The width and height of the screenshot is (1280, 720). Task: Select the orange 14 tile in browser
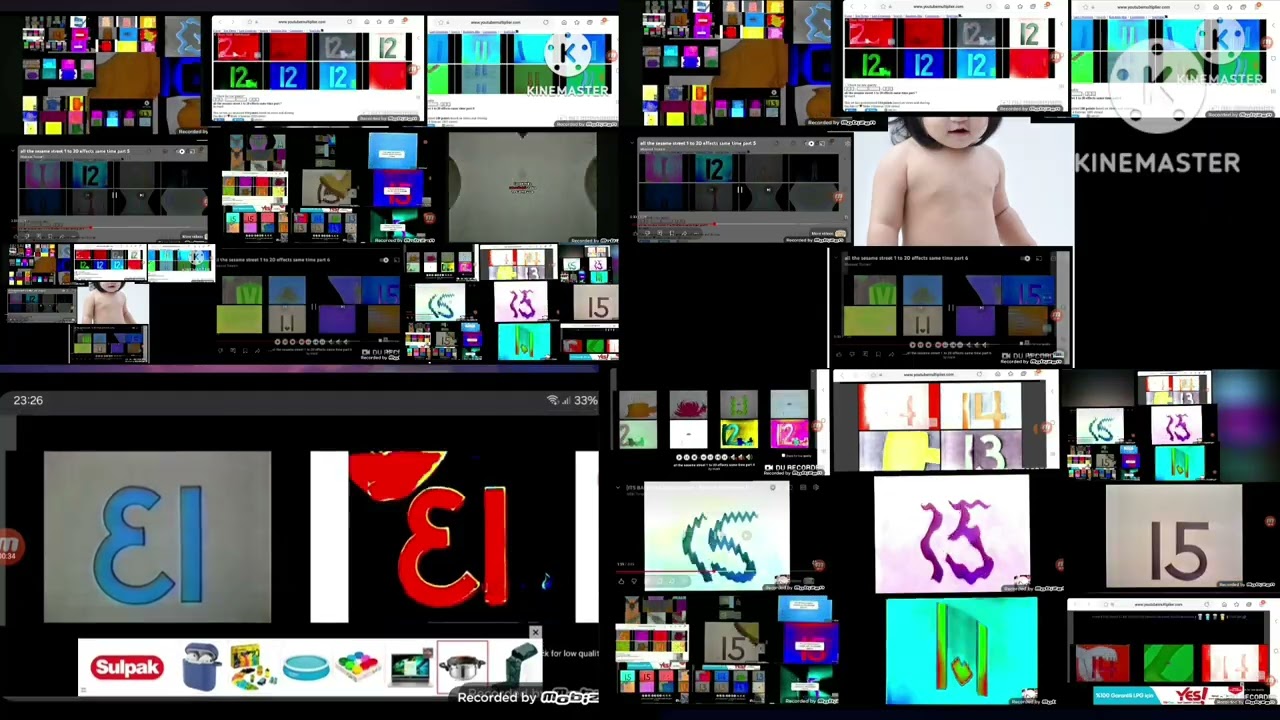[x=982, y=408]
